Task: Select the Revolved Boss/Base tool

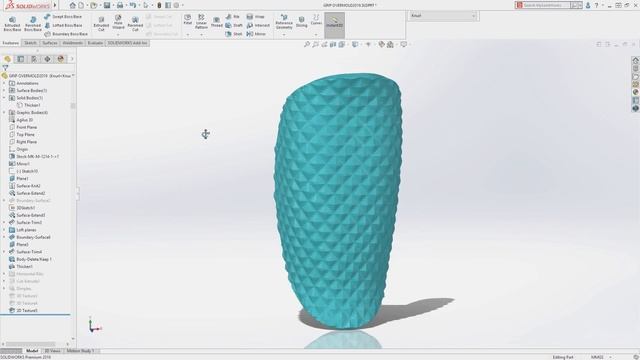Action: coord(33,24)
